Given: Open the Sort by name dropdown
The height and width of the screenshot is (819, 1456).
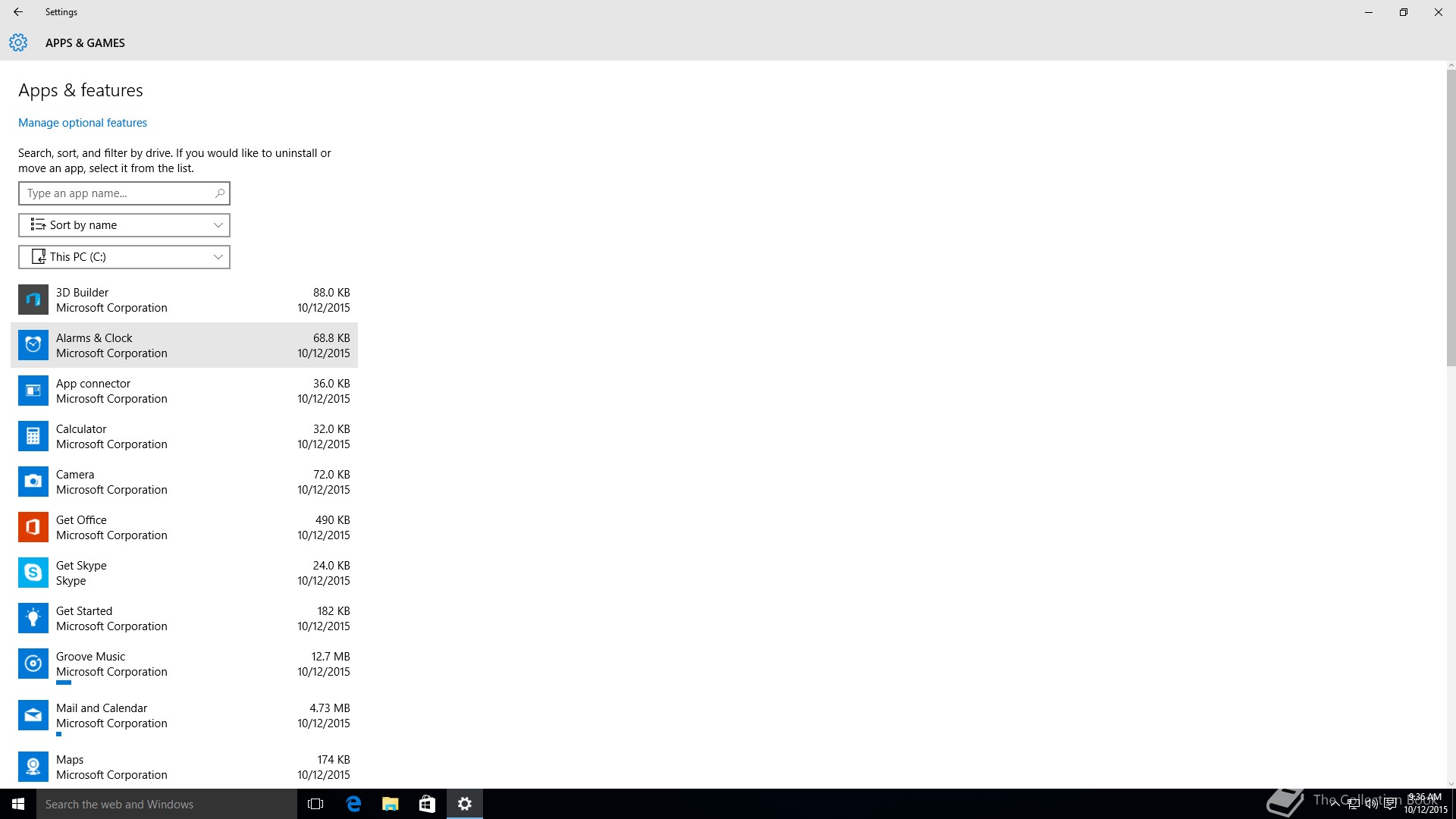Looking at the screenshot, I should (x=124, y=225).
